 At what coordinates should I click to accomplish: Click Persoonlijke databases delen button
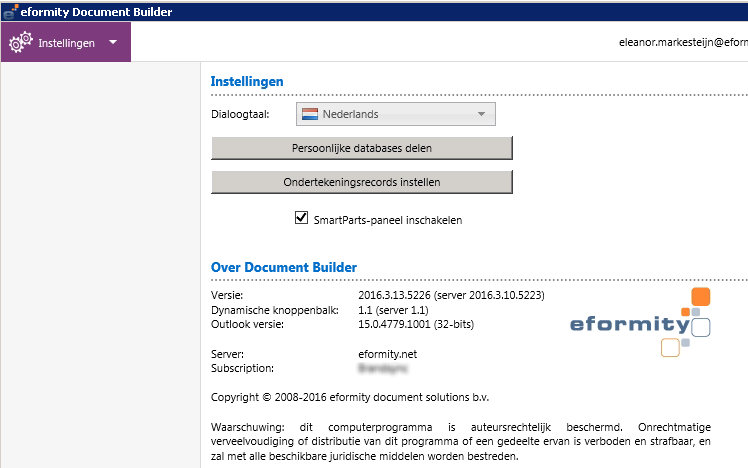click(362, 148)
